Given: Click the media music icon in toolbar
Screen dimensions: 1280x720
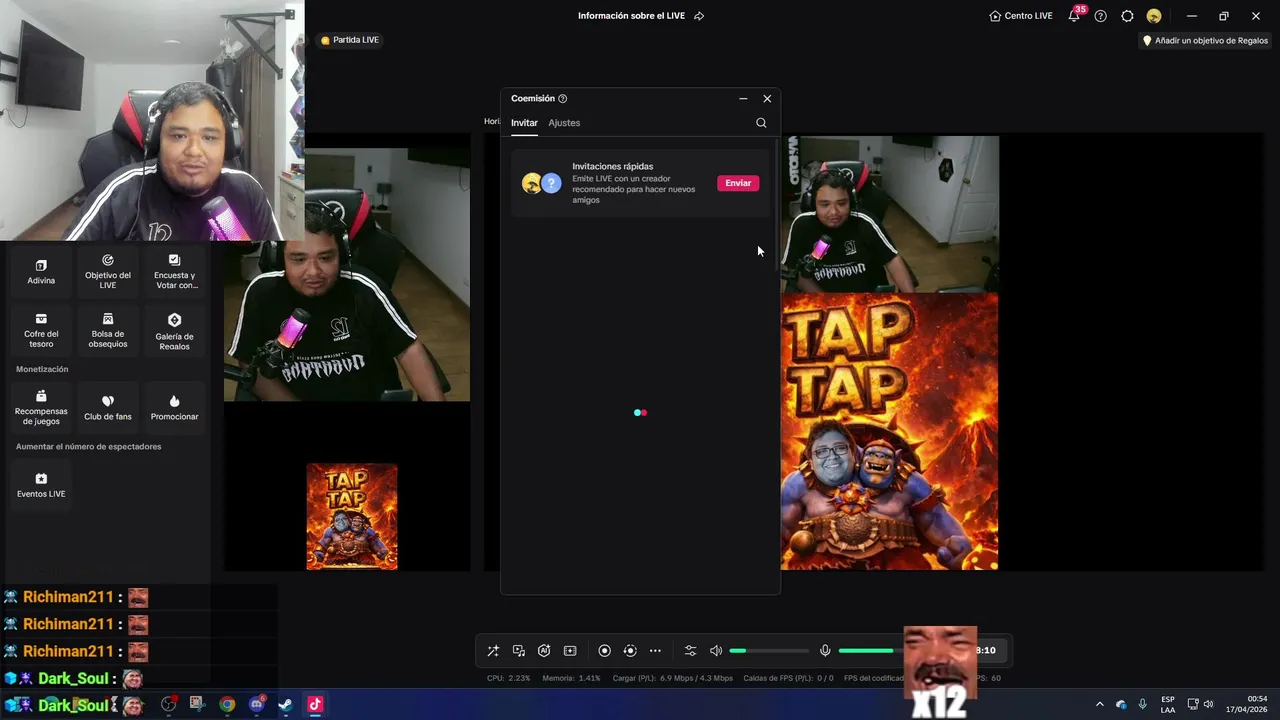Looking at the screenshot, I should coord(519,651).
